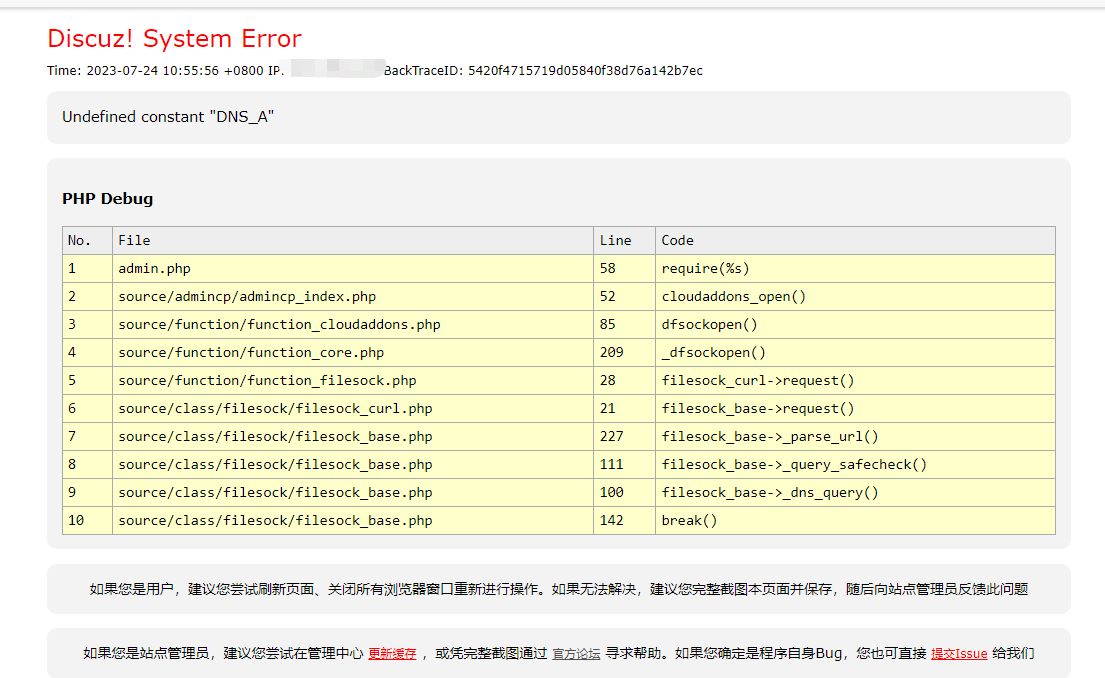Click the admin advice text starting 如果您是站点管理员
Viewport: 1105px width, 678px height.
(x=559, y=653)
